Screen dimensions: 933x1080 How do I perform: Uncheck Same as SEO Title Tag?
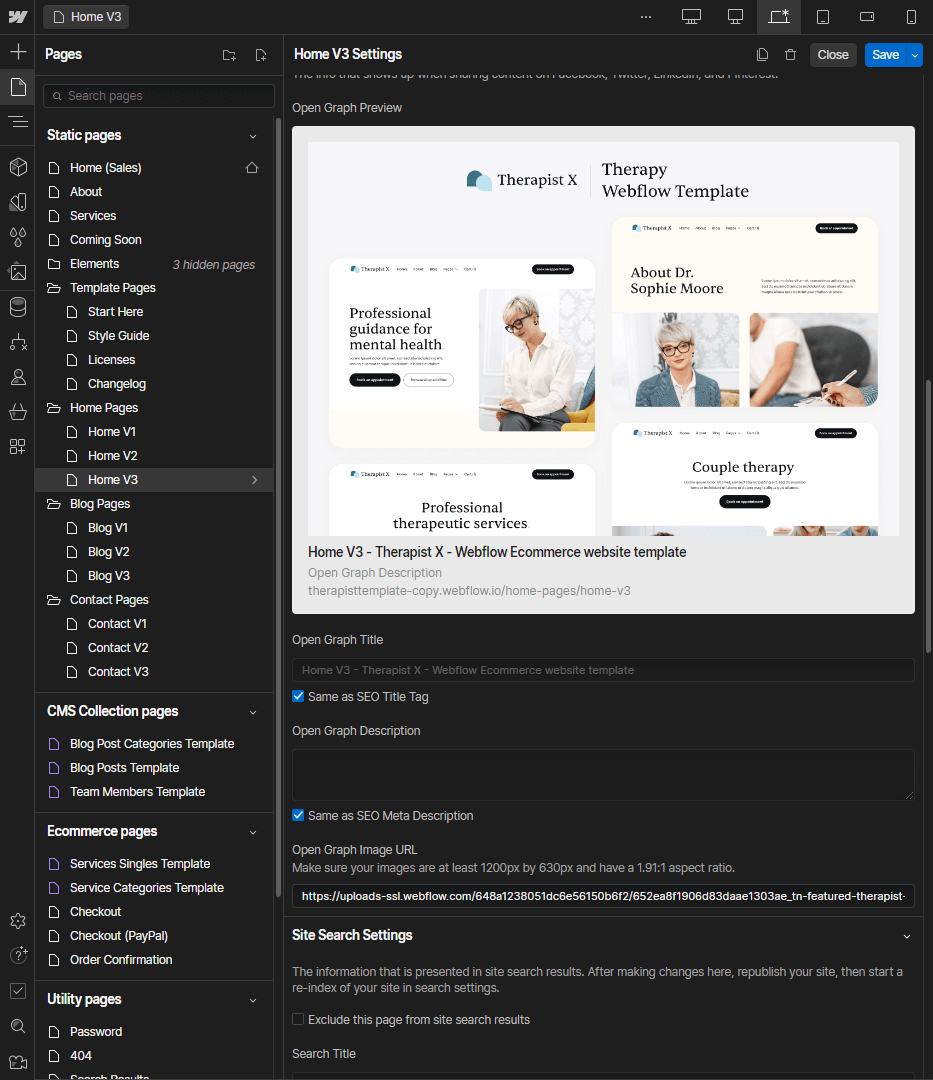tap(297, 695)
